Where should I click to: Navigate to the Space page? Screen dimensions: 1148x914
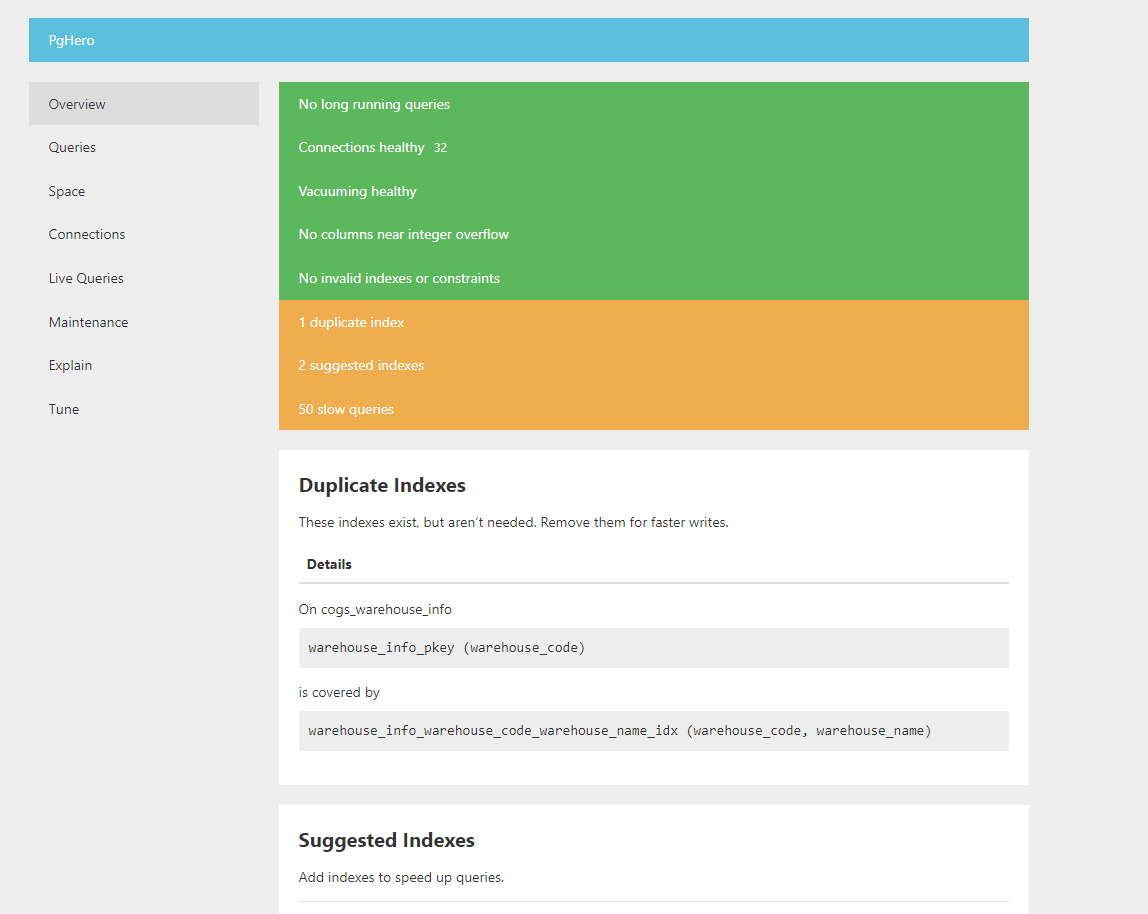click(x=66, y=191)
